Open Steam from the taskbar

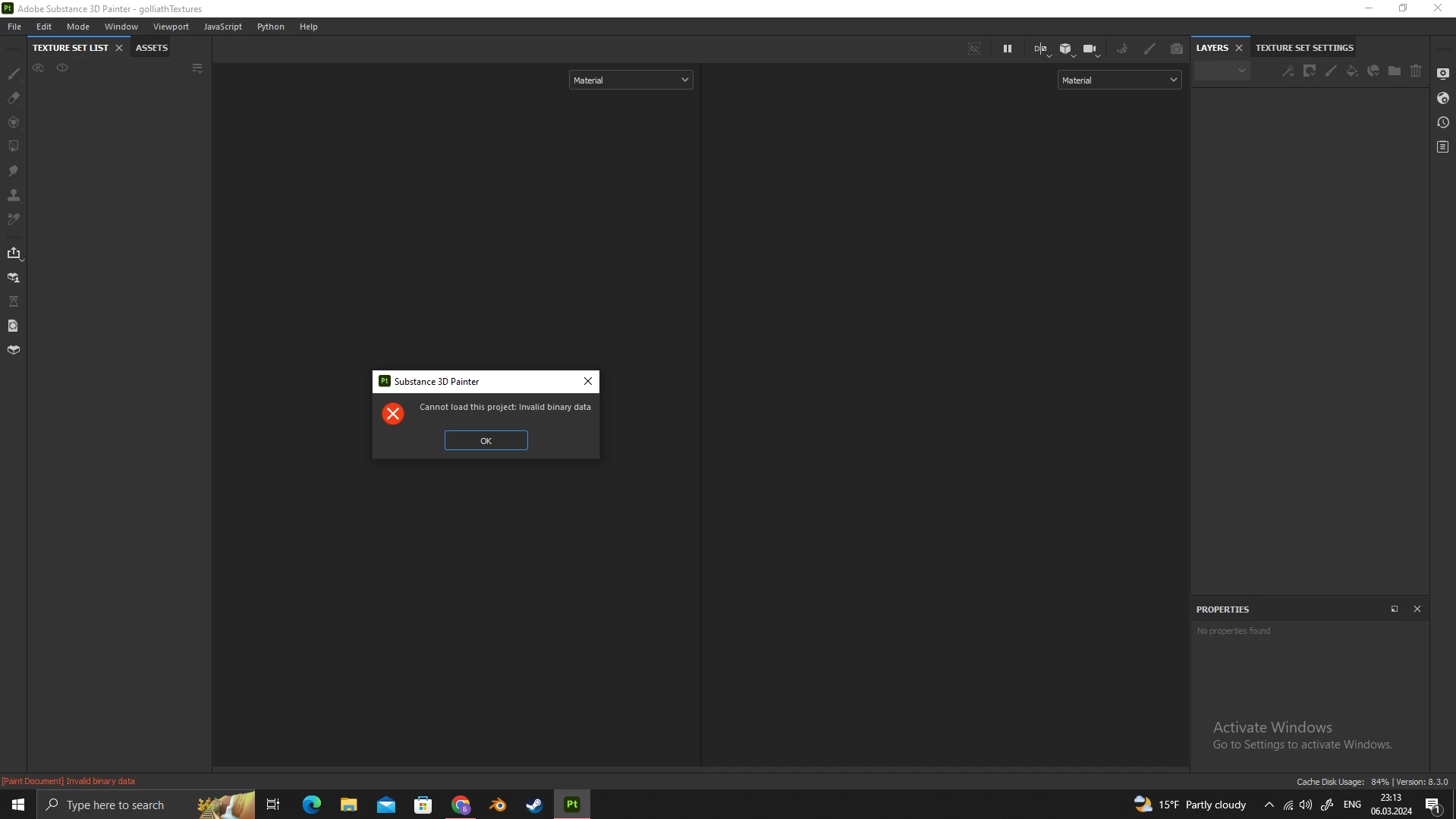[x=535, y=805]
